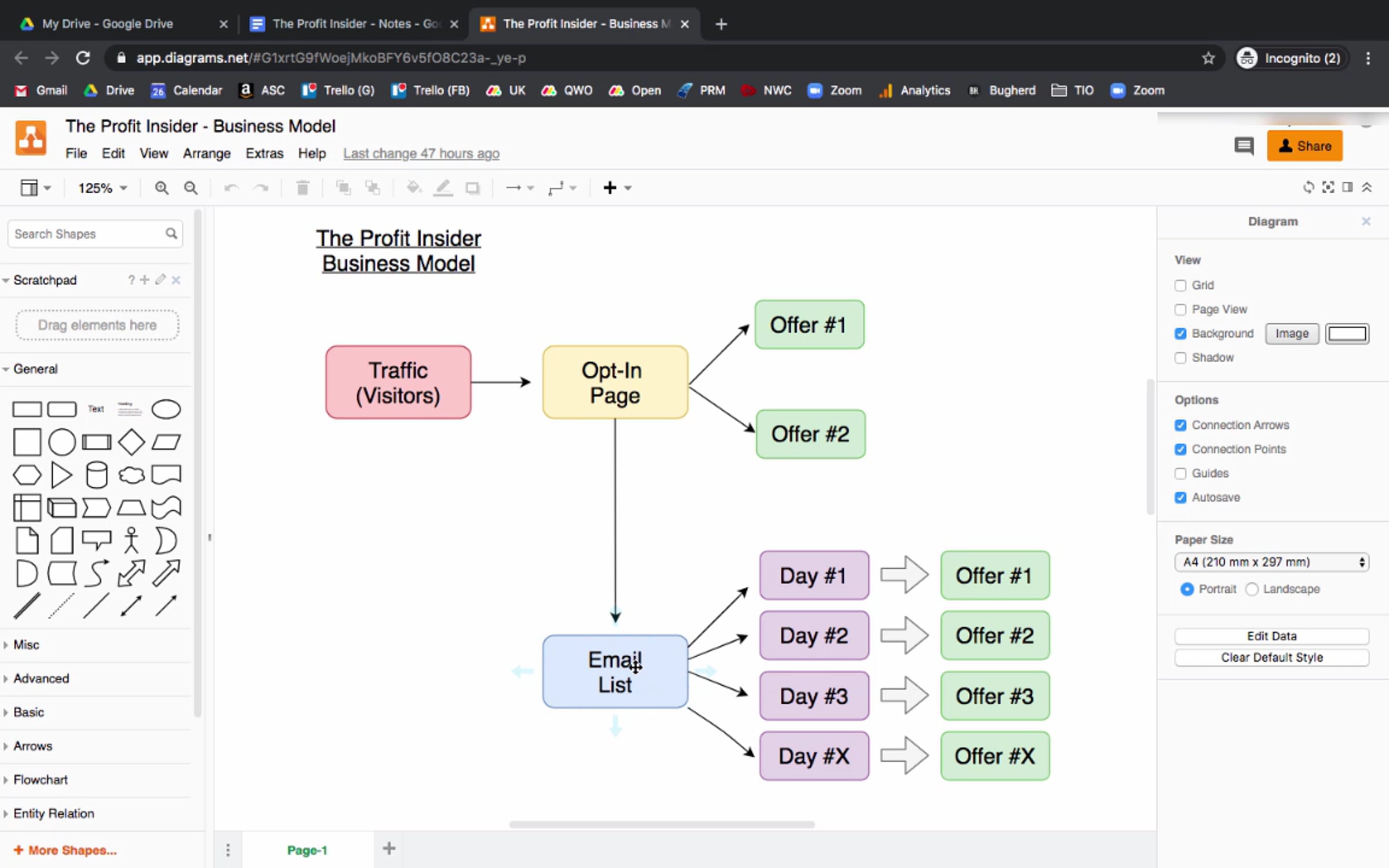
Task: Toggle the Shadow checkbox
Action: [1181, 358]
